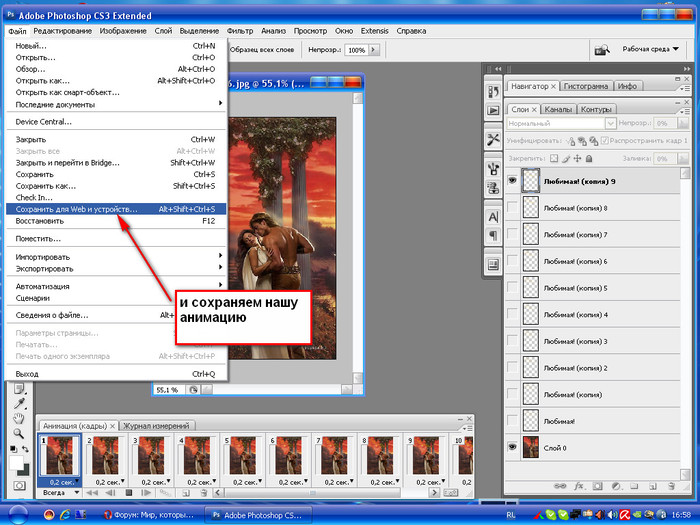700x525 pixels.
Task: Show the Любимая! (копия) 3 layer
Action: click(512, 341)
